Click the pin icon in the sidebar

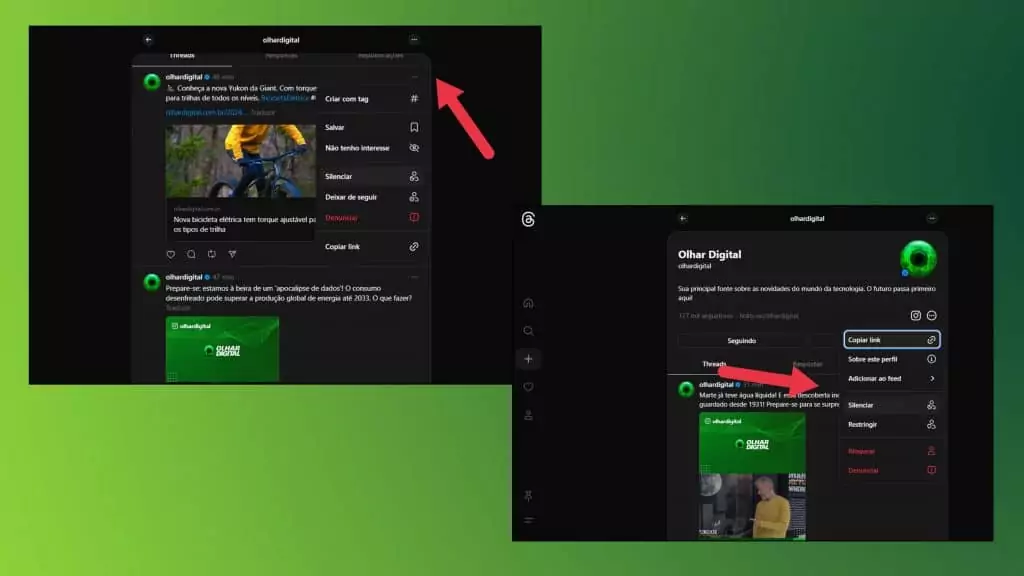pyautogui.click(x=528, y=496)
